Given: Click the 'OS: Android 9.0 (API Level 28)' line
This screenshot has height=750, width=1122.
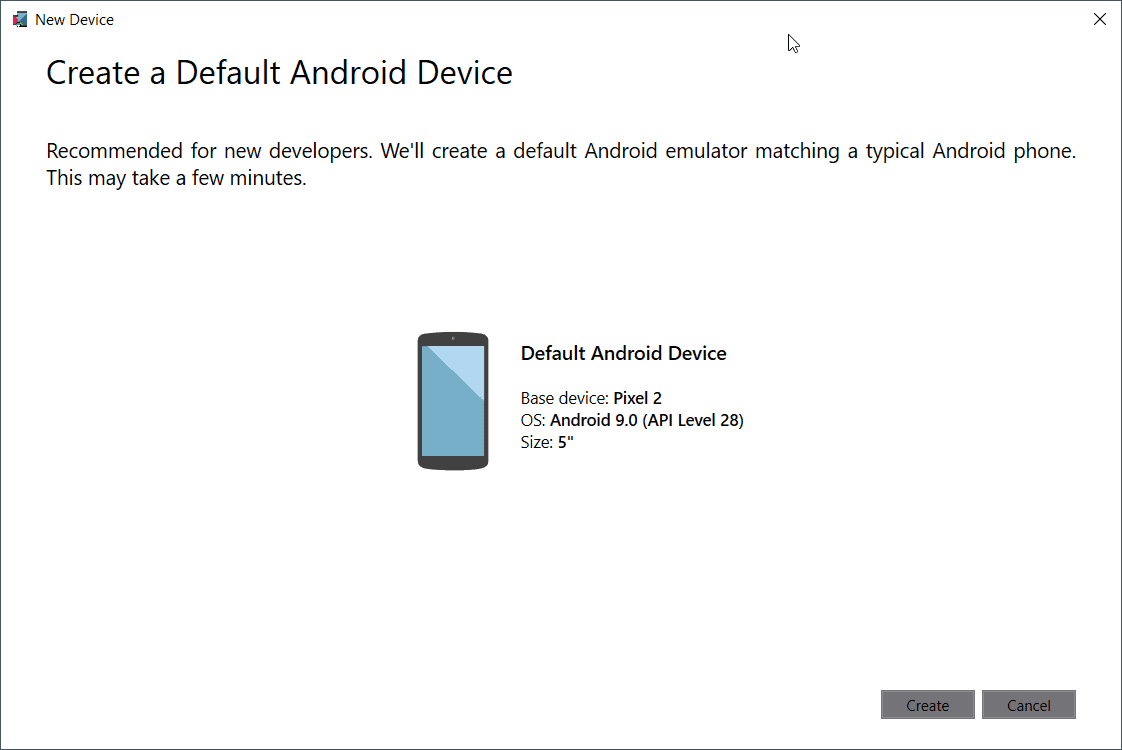Looking at the screenshot, I should pyautogui.click(x=633, y=420).
